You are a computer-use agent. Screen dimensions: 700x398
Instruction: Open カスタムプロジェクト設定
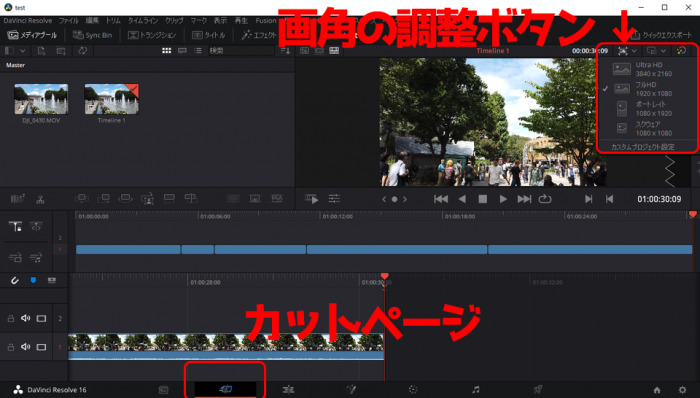642,147
